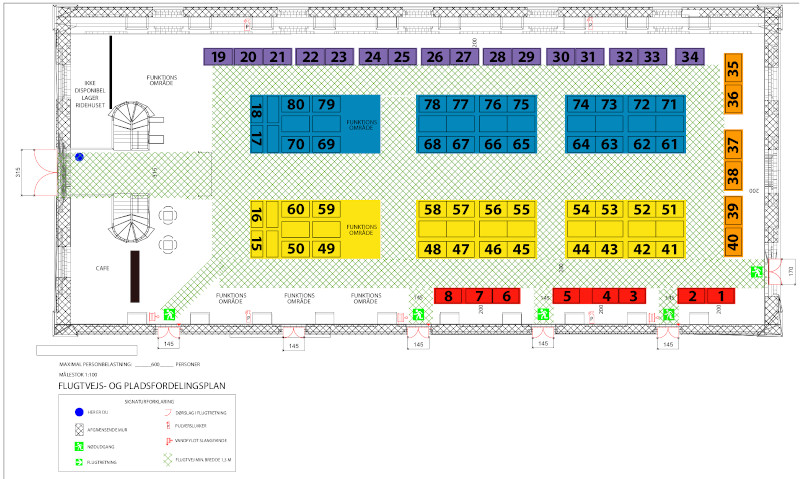
Task: Select red booth number 1
Action: point(720,296)
